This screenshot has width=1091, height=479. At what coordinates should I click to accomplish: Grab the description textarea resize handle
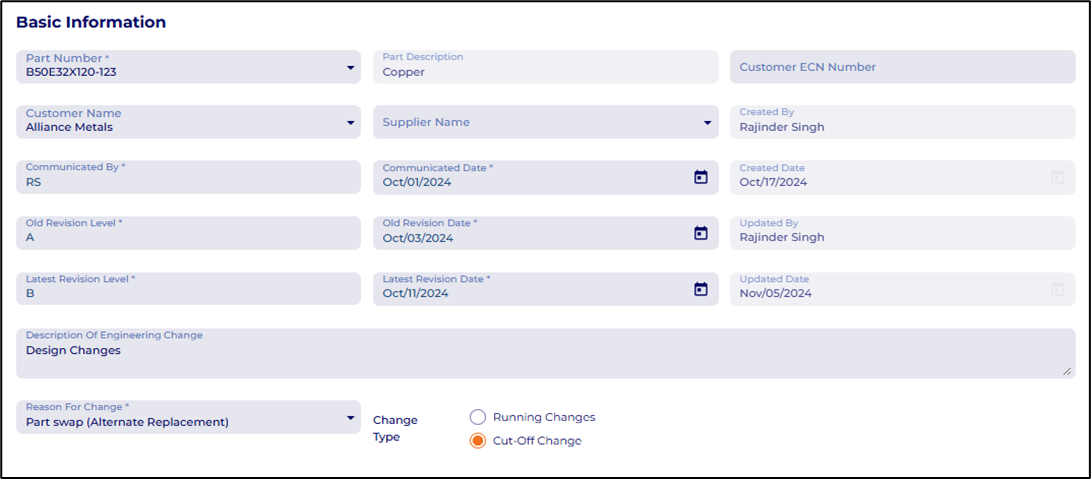1067,371
